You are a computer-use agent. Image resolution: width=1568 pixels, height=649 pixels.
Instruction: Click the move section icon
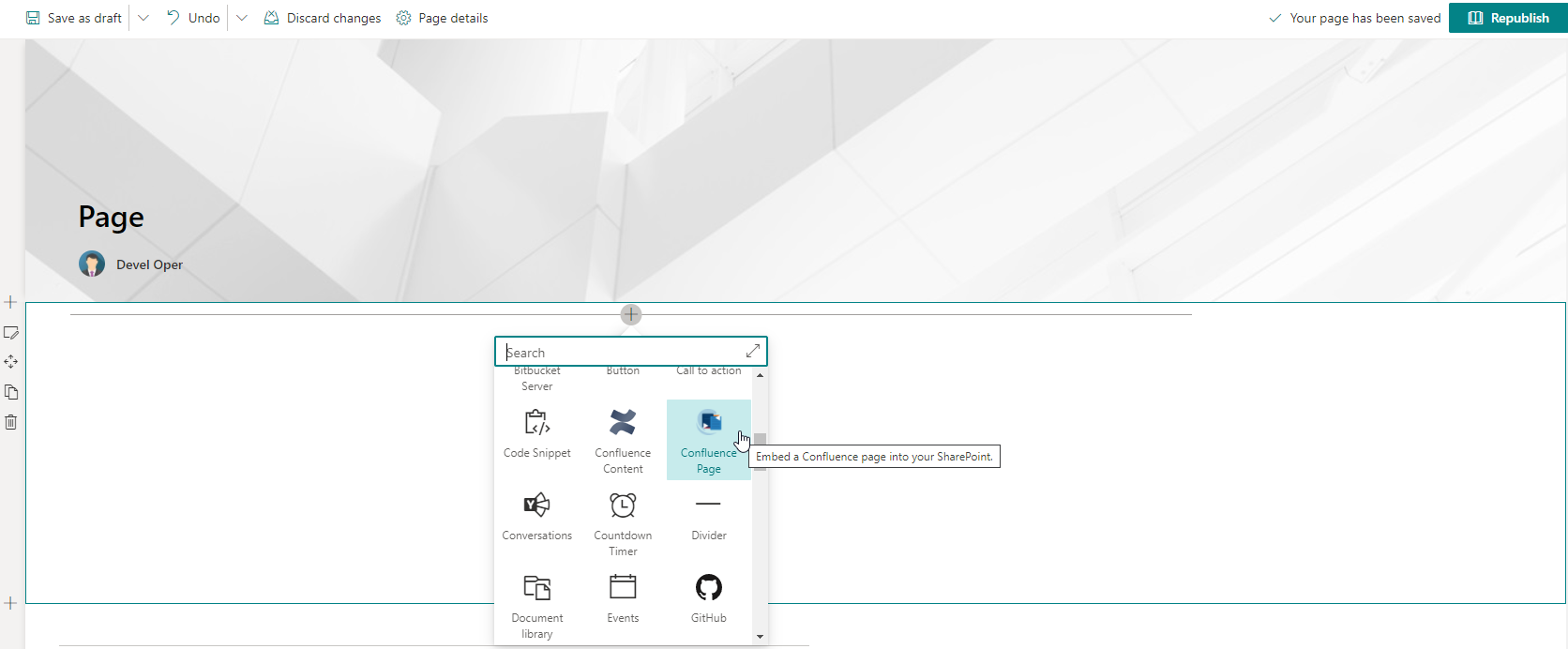[x=11, y=362]
